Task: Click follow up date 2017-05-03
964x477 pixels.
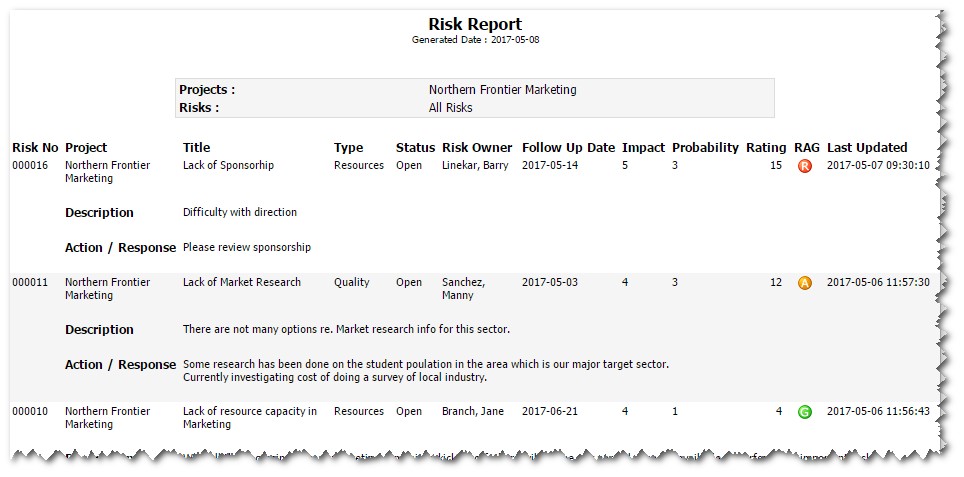Action: [x=550, y=282]
